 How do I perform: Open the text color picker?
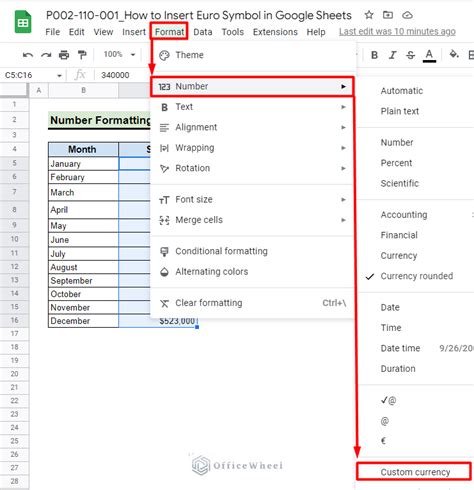pos(429,56)
